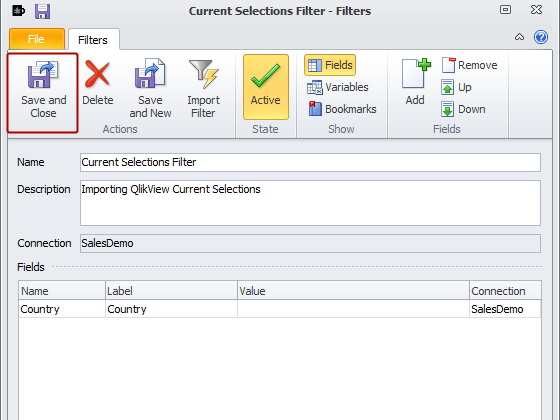560x420 pixels.
Task: Remove the selected field
Action: pyautogui.click(x=469, y=65)
